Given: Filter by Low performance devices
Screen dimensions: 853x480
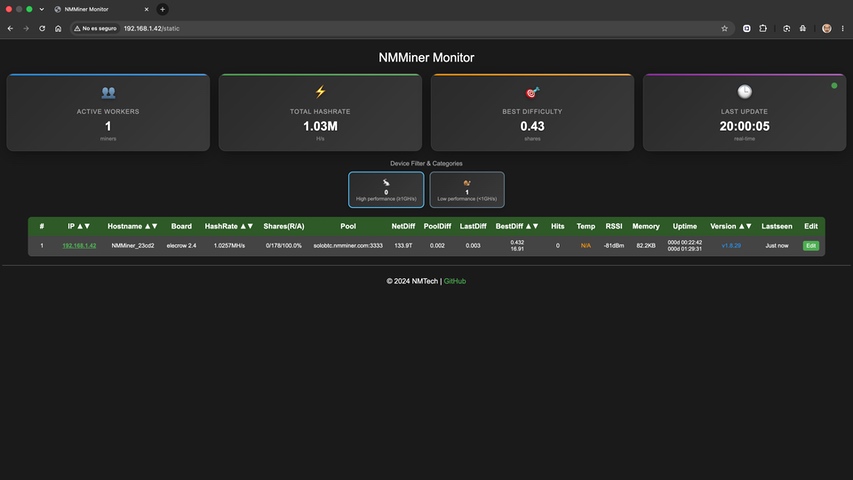Looking at the screenshot, I should 467,189.
